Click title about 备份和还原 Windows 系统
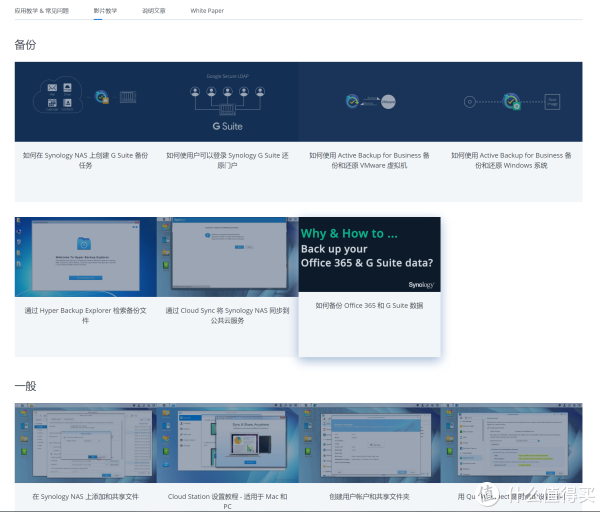The width and height of the screenshot is (600, 512). pyautogui.click(x=512, y=160)
